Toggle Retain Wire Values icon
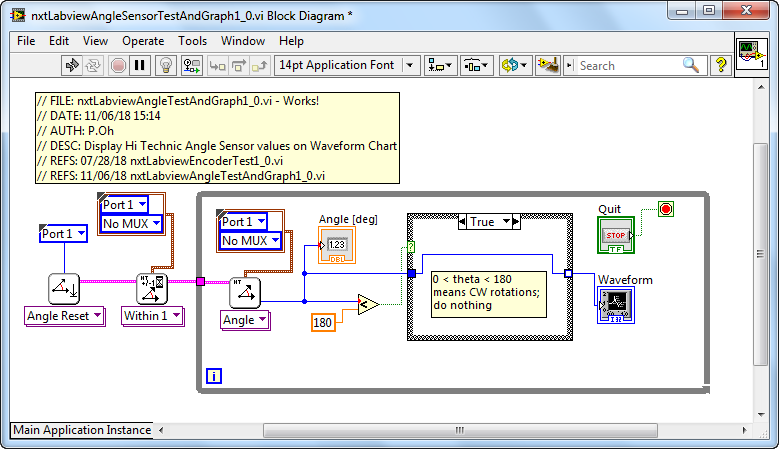Screen dimensions: 779x449 191,66
